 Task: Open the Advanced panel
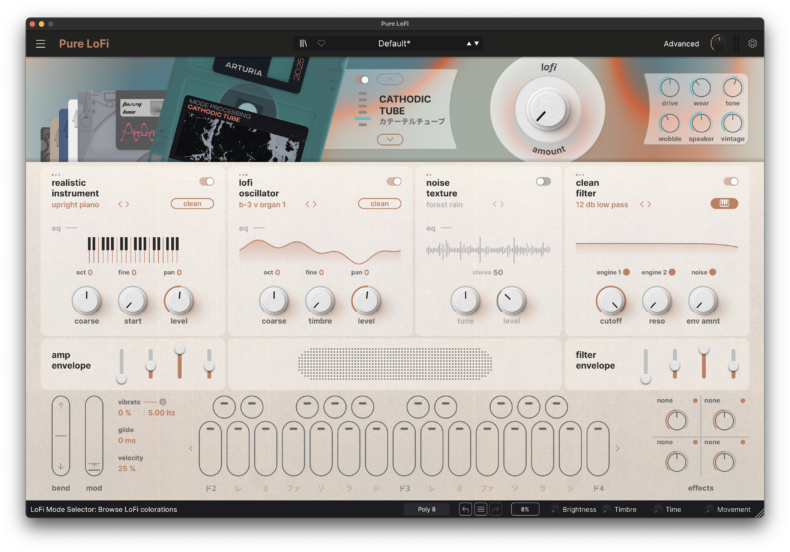coord(681,44)
